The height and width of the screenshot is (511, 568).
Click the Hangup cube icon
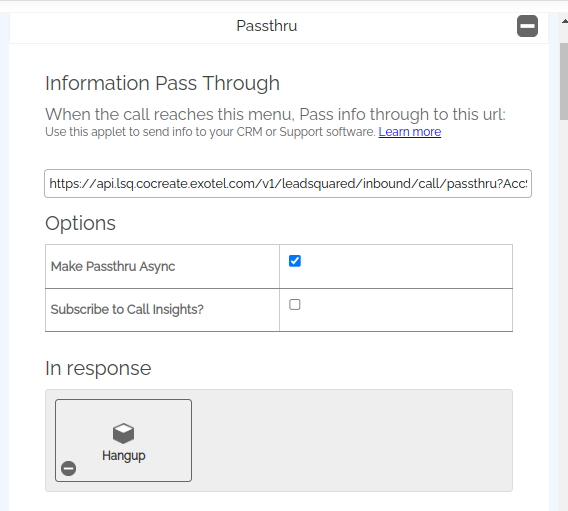(124, 433)
